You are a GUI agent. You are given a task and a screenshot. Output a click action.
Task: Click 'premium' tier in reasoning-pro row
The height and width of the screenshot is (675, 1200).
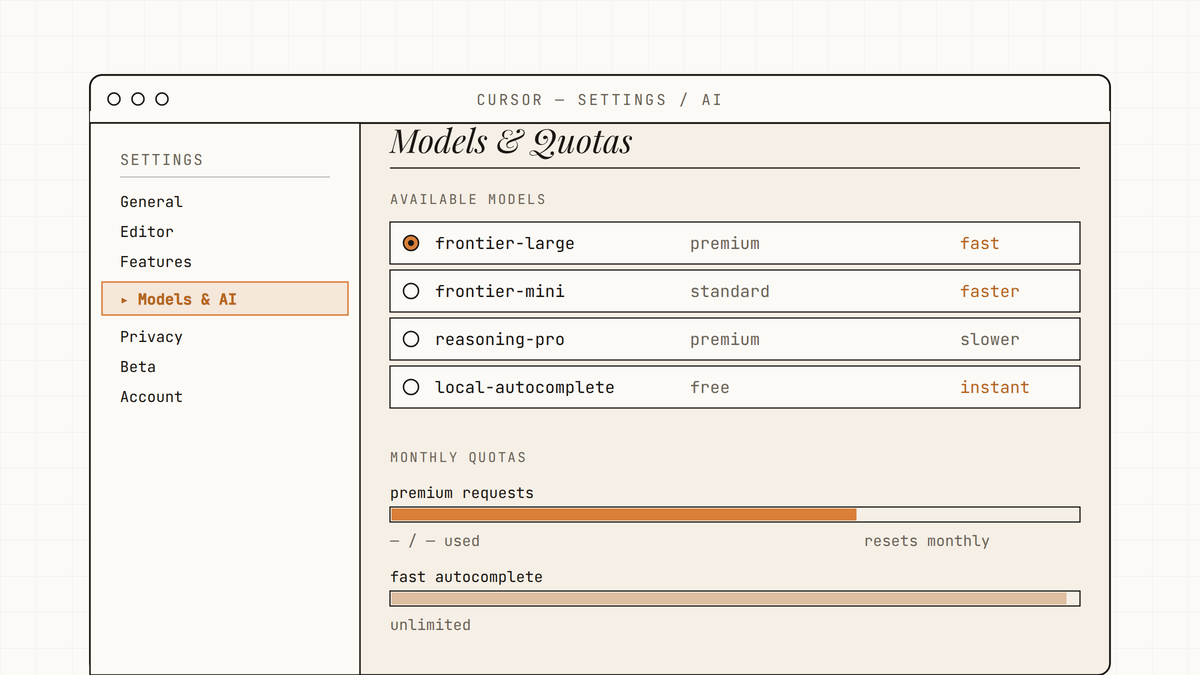(725, 339)
